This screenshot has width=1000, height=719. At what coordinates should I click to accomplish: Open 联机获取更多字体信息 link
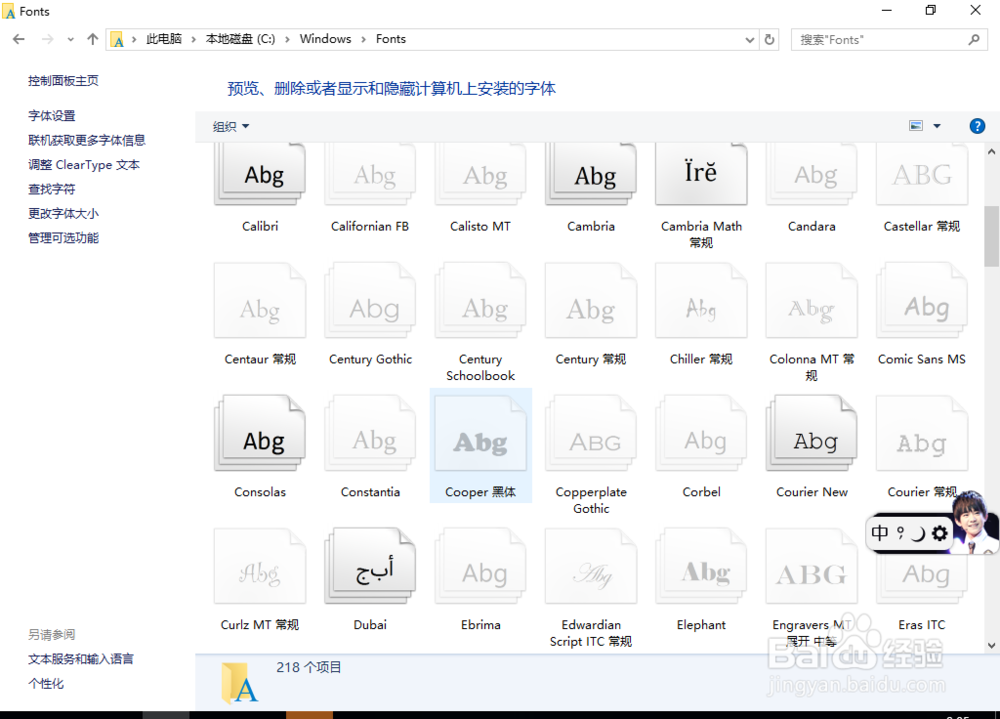(87, 140)
